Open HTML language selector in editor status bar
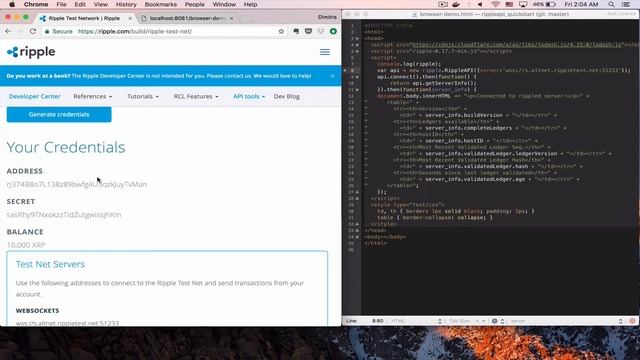This screenshot has height=360, width=640. (x=416, y=321)
